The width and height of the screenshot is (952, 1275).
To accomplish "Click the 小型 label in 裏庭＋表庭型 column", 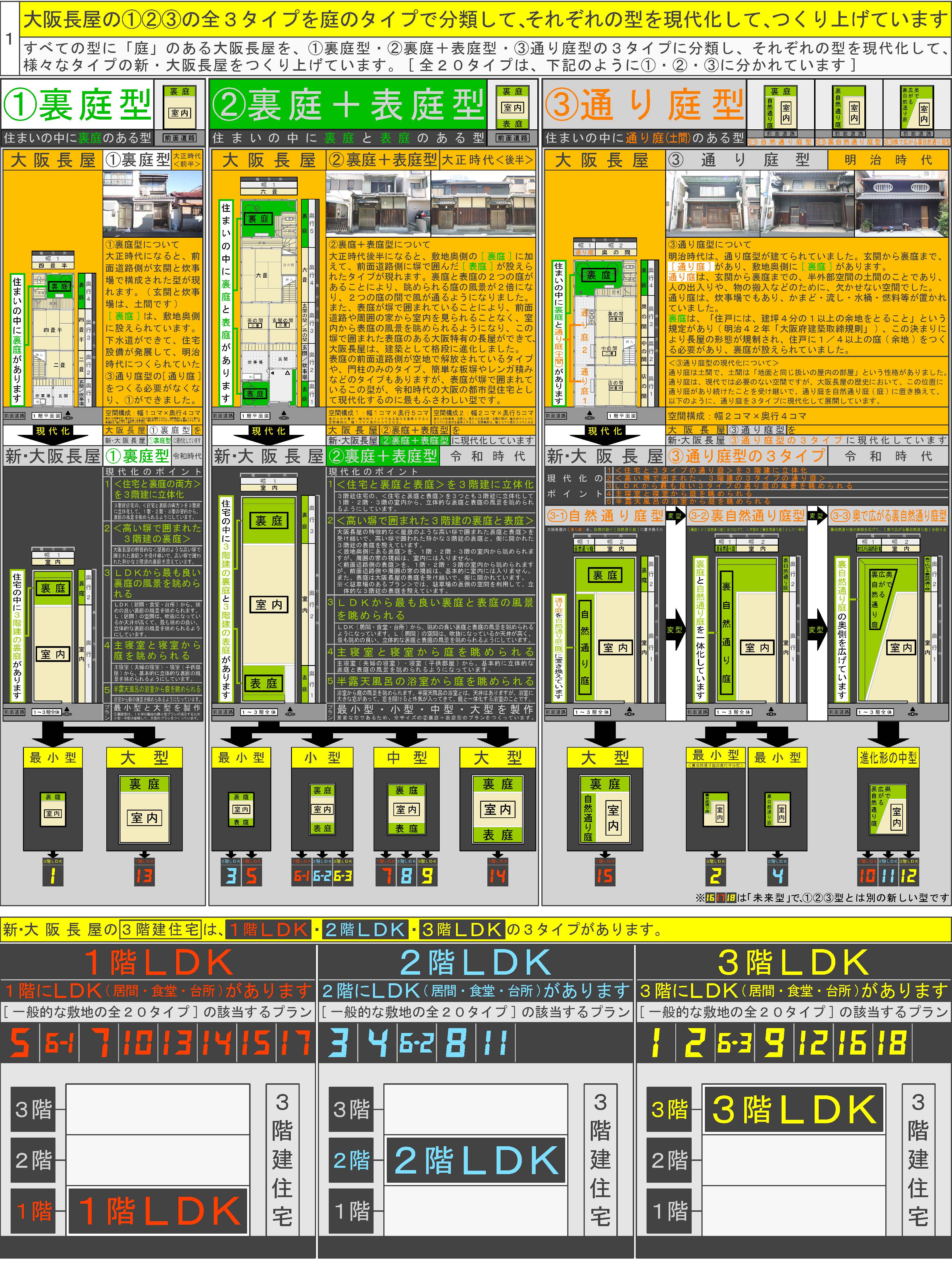I will [322, 758].
